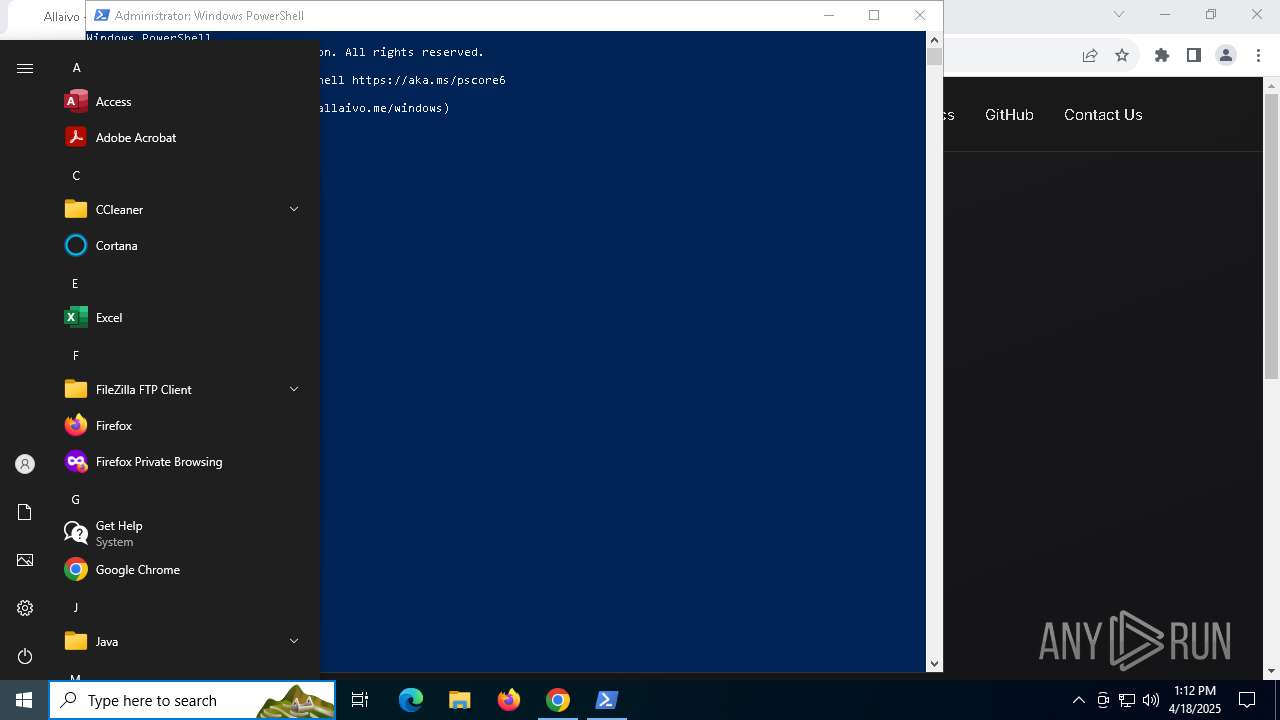Open Cortana from the app list

tap(185, 245)
